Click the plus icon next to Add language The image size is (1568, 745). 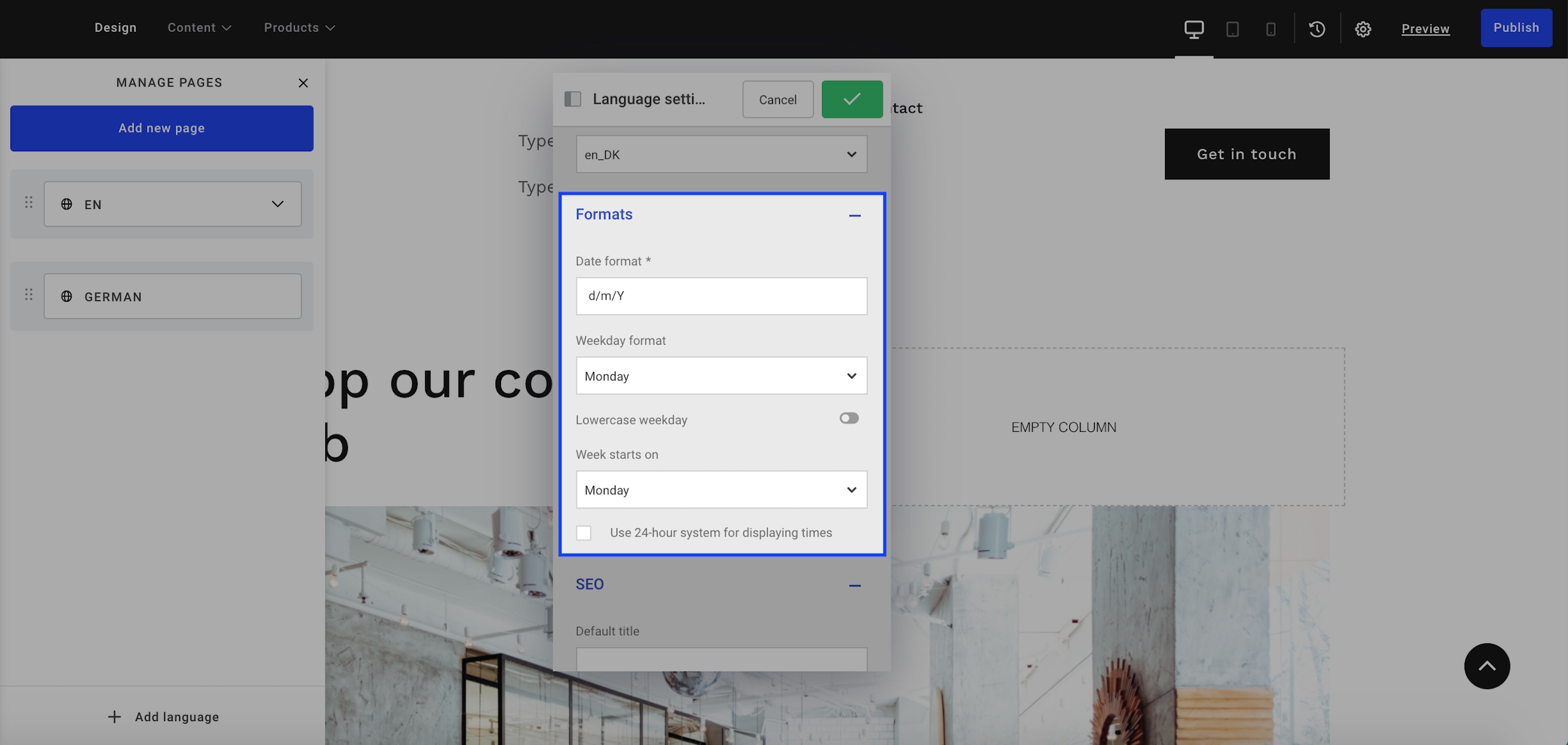[x=115, y=717]
